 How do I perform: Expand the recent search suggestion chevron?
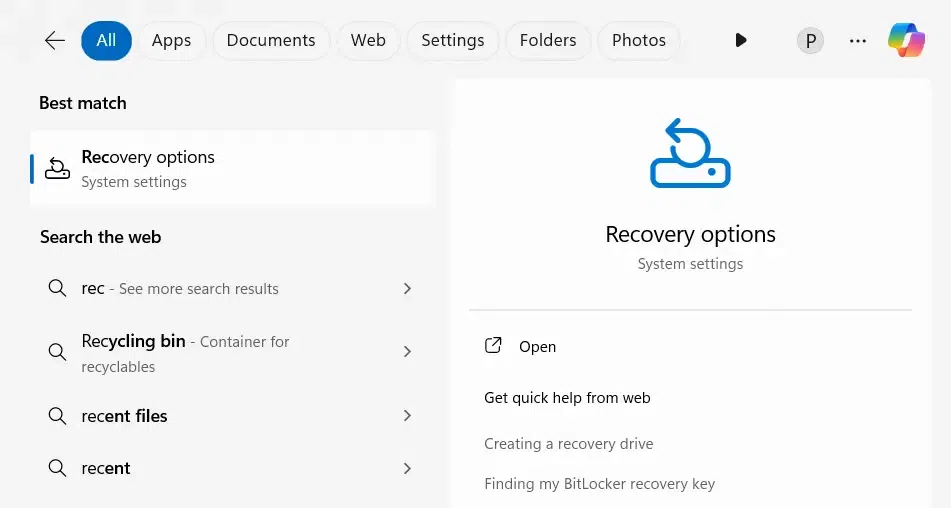407,468
